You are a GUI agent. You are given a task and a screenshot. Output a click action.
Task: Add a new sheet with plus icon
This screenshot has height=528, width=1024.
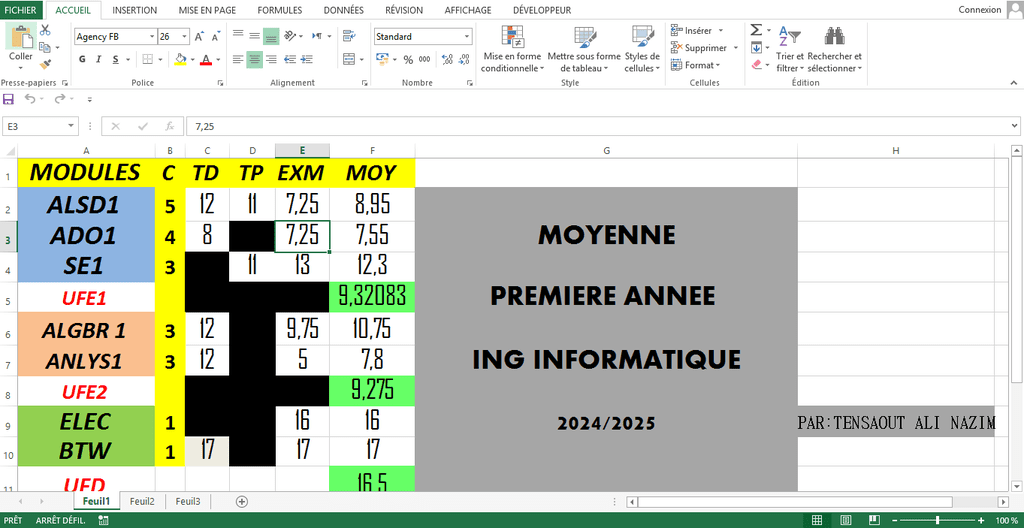coord(242,502)
